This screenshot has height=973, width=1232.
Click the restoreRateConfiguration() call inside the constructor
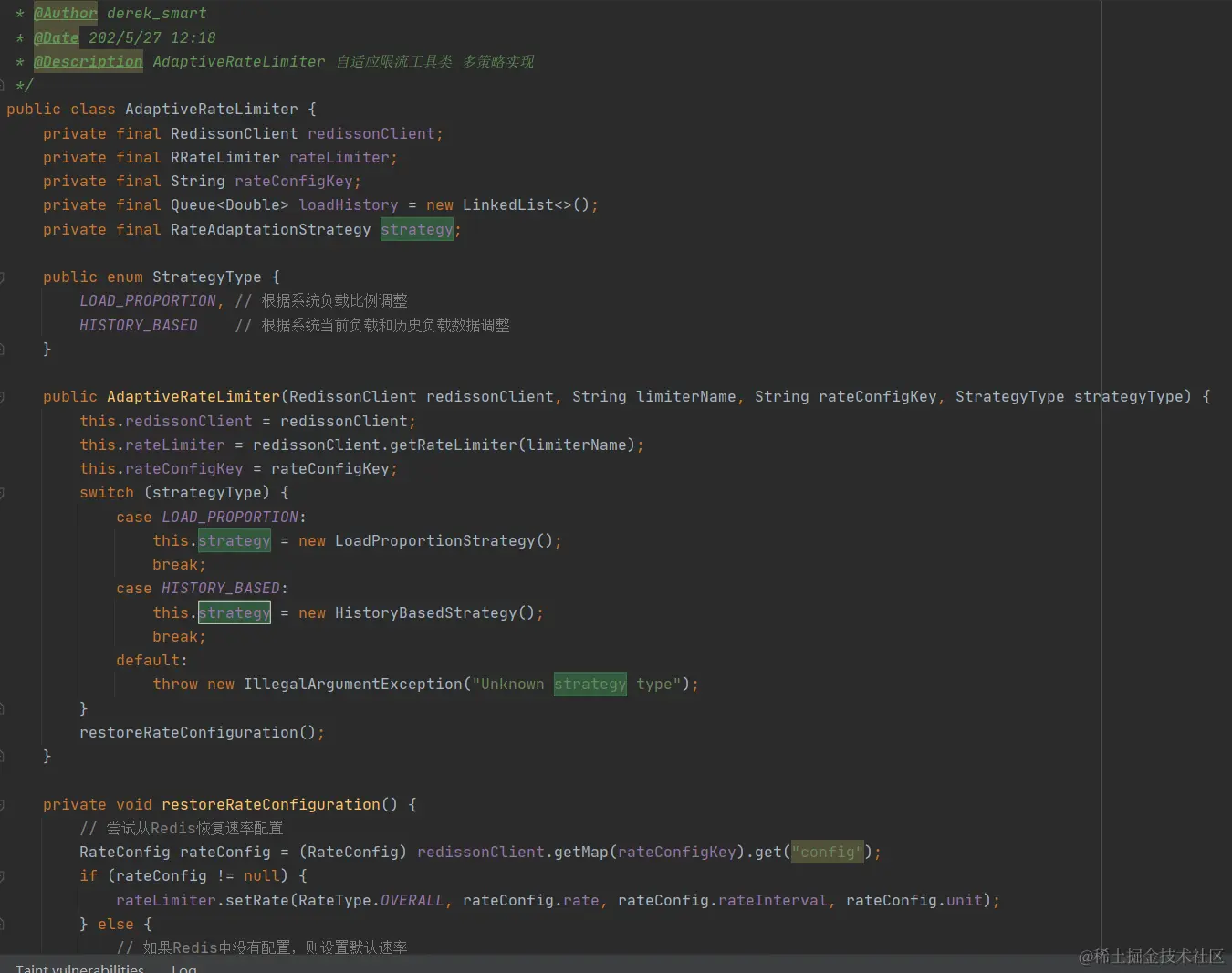coord(198,732)
